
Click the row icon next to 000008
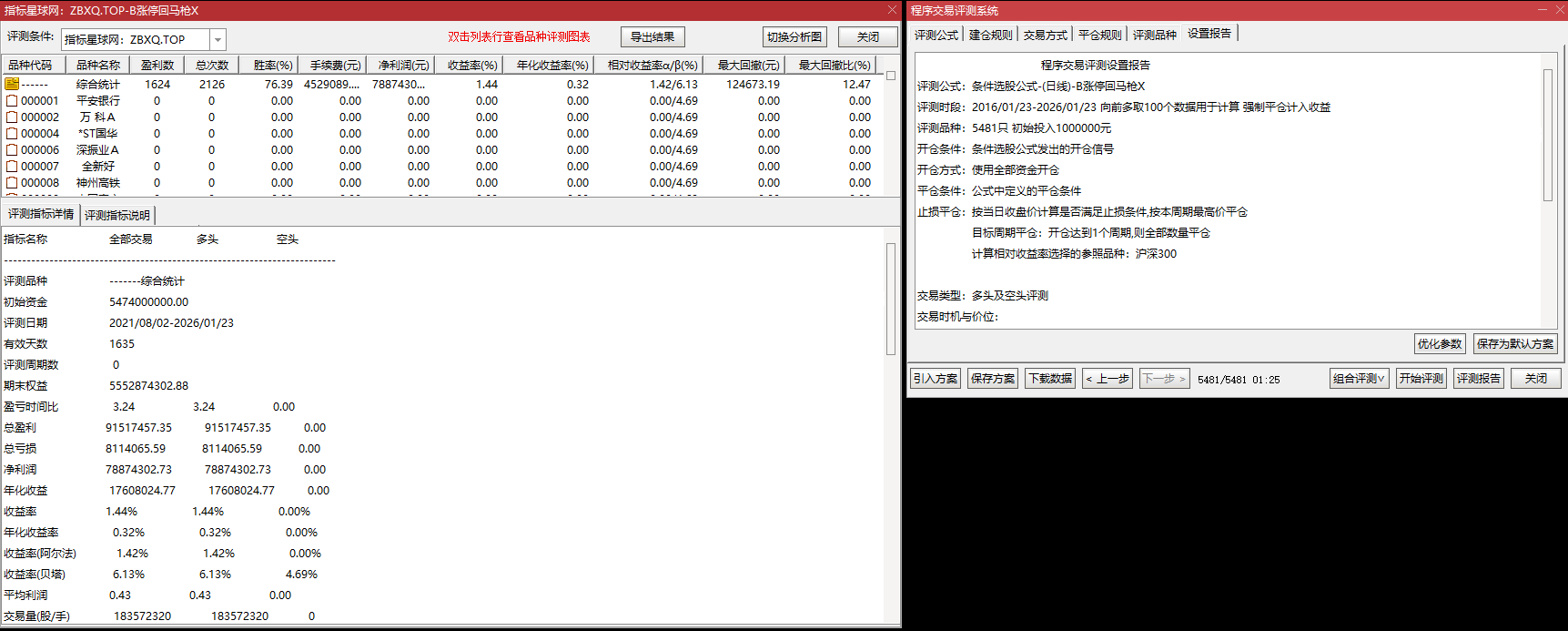12,183
